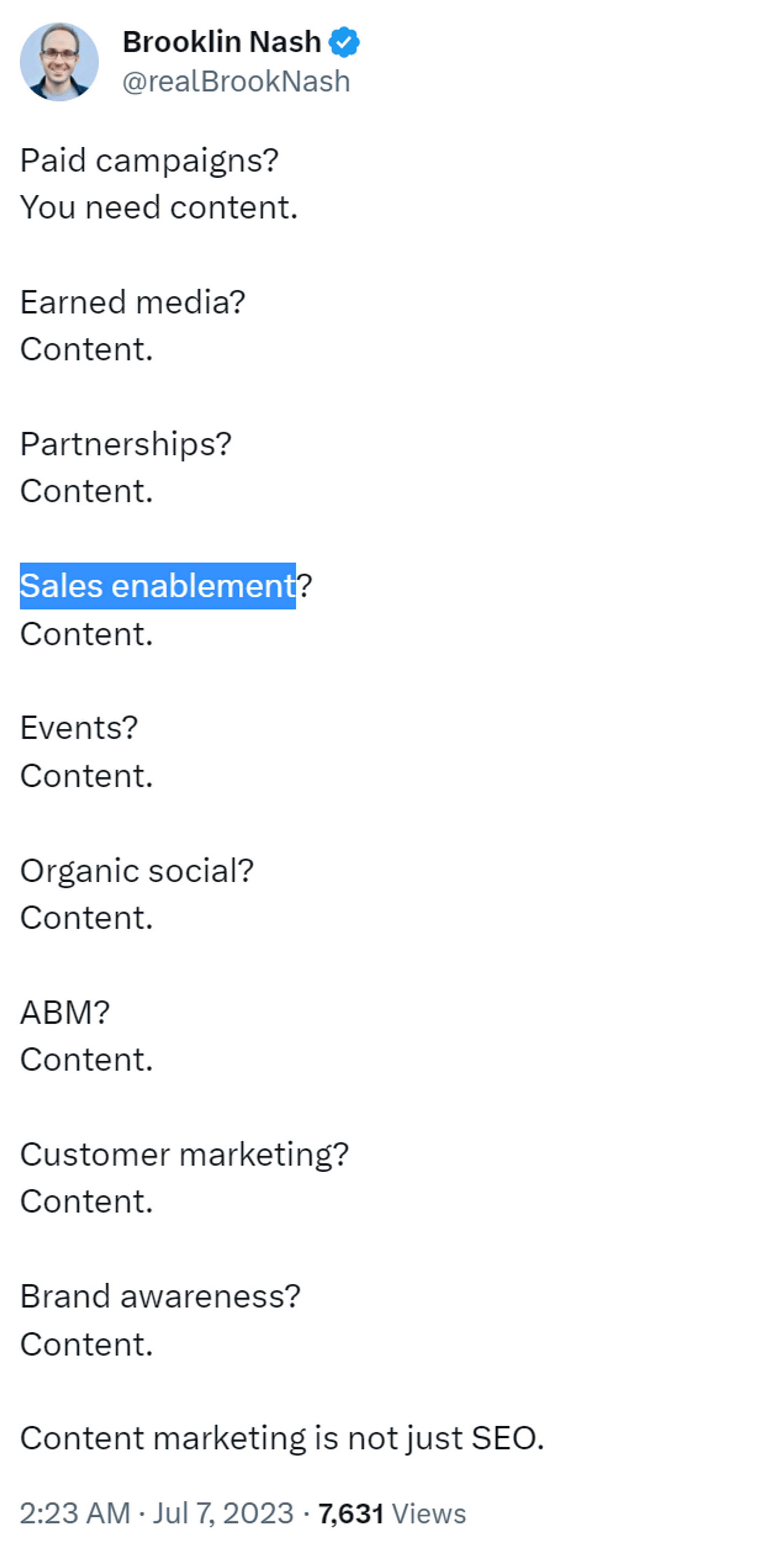This screenshot has width=784, height=1548.
Task: Click the 7,631 Views count
Action: coord(392,1513)
